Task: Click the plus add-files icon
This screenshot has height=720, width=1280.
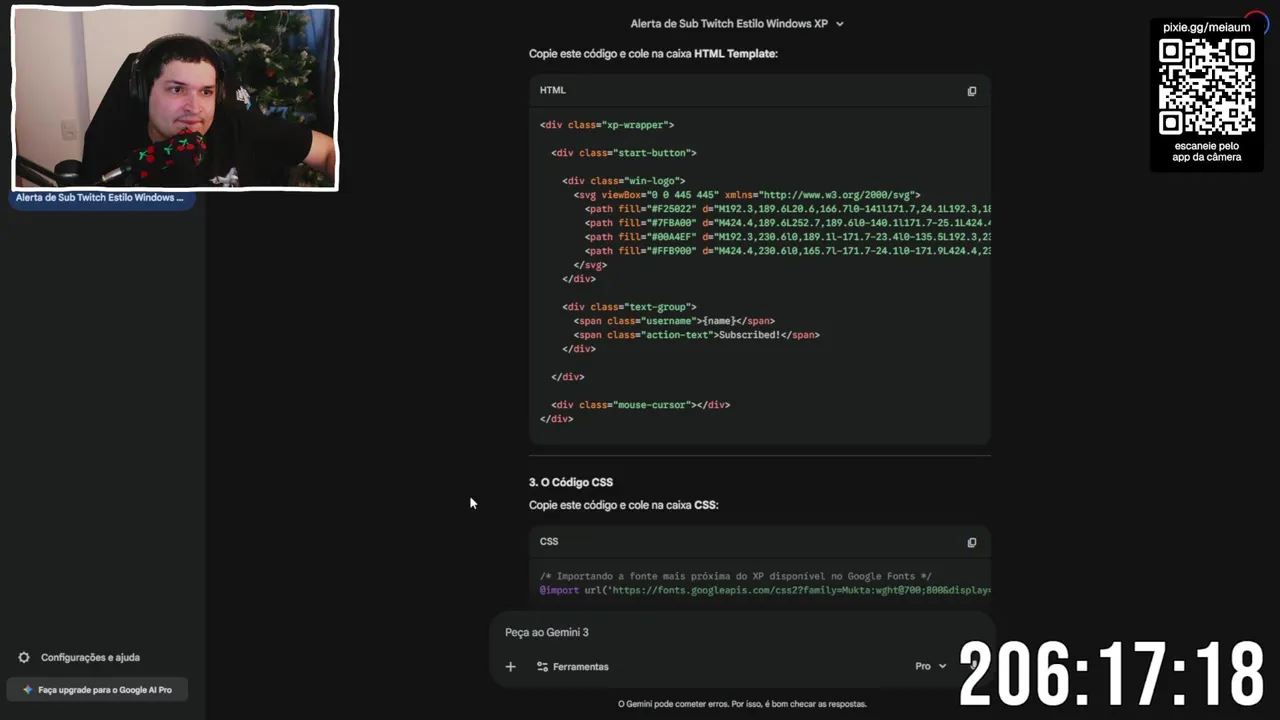Action: point(510,666)
